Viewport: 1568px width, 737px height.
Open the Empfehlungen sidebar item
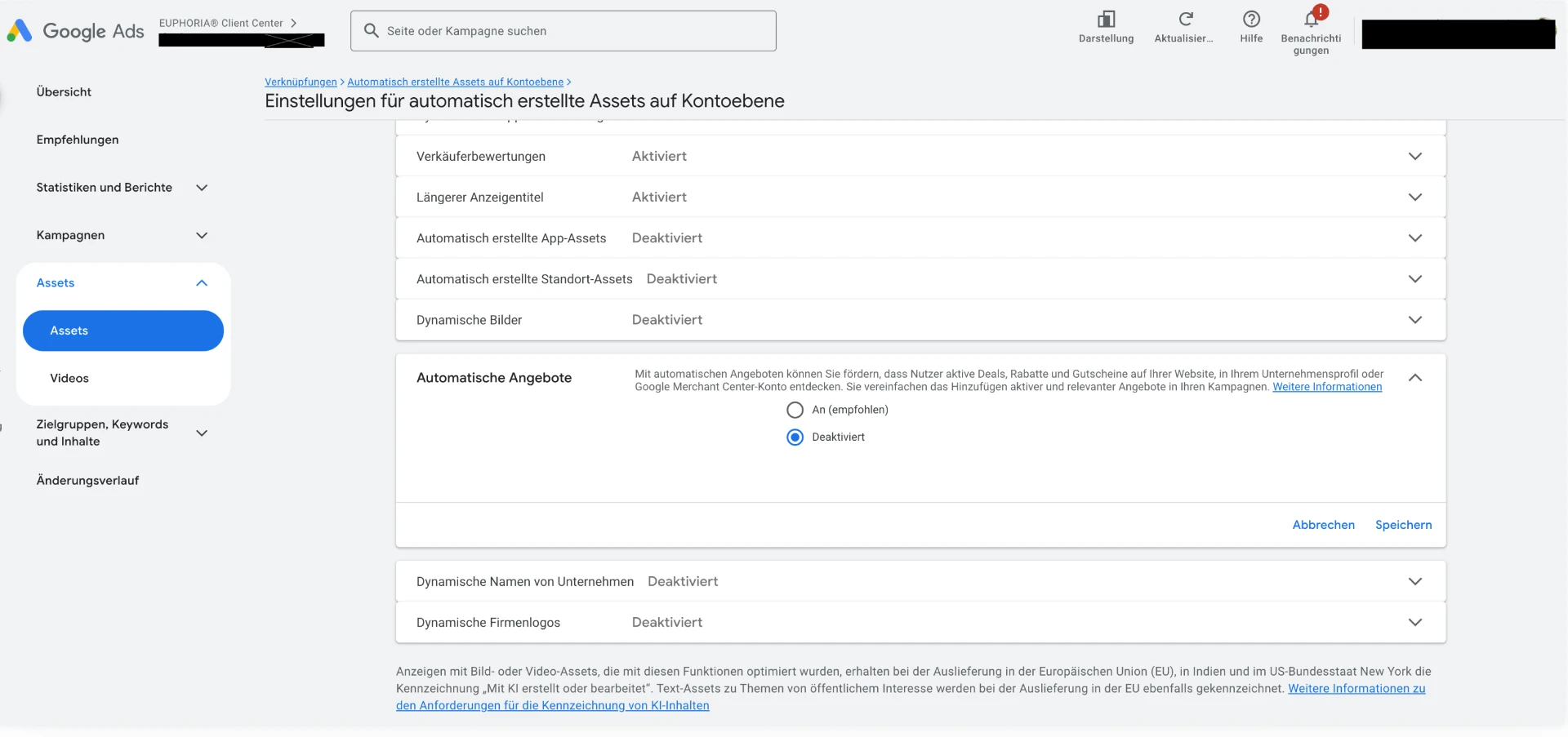tap(78, 140)
